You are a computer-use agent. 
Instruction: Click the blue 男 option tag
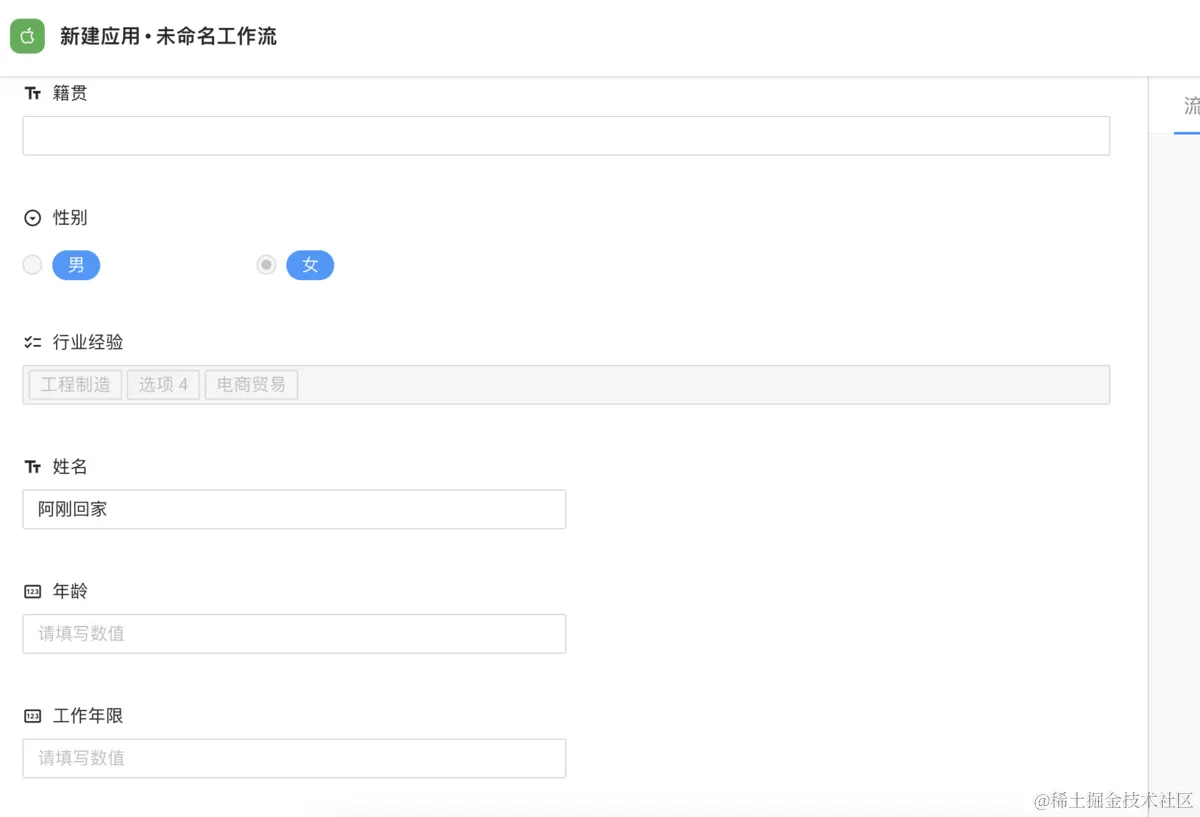pyautogui.click(x=76, y=265)
